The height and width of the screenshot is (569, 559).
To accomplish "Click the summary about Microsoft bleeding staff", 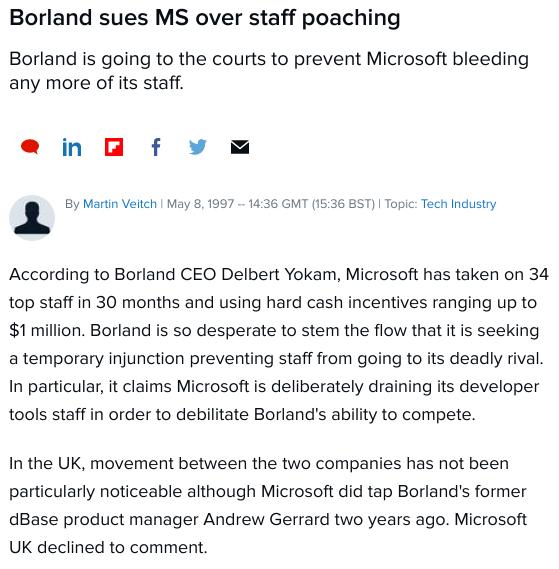I will [x=269, y=71].
